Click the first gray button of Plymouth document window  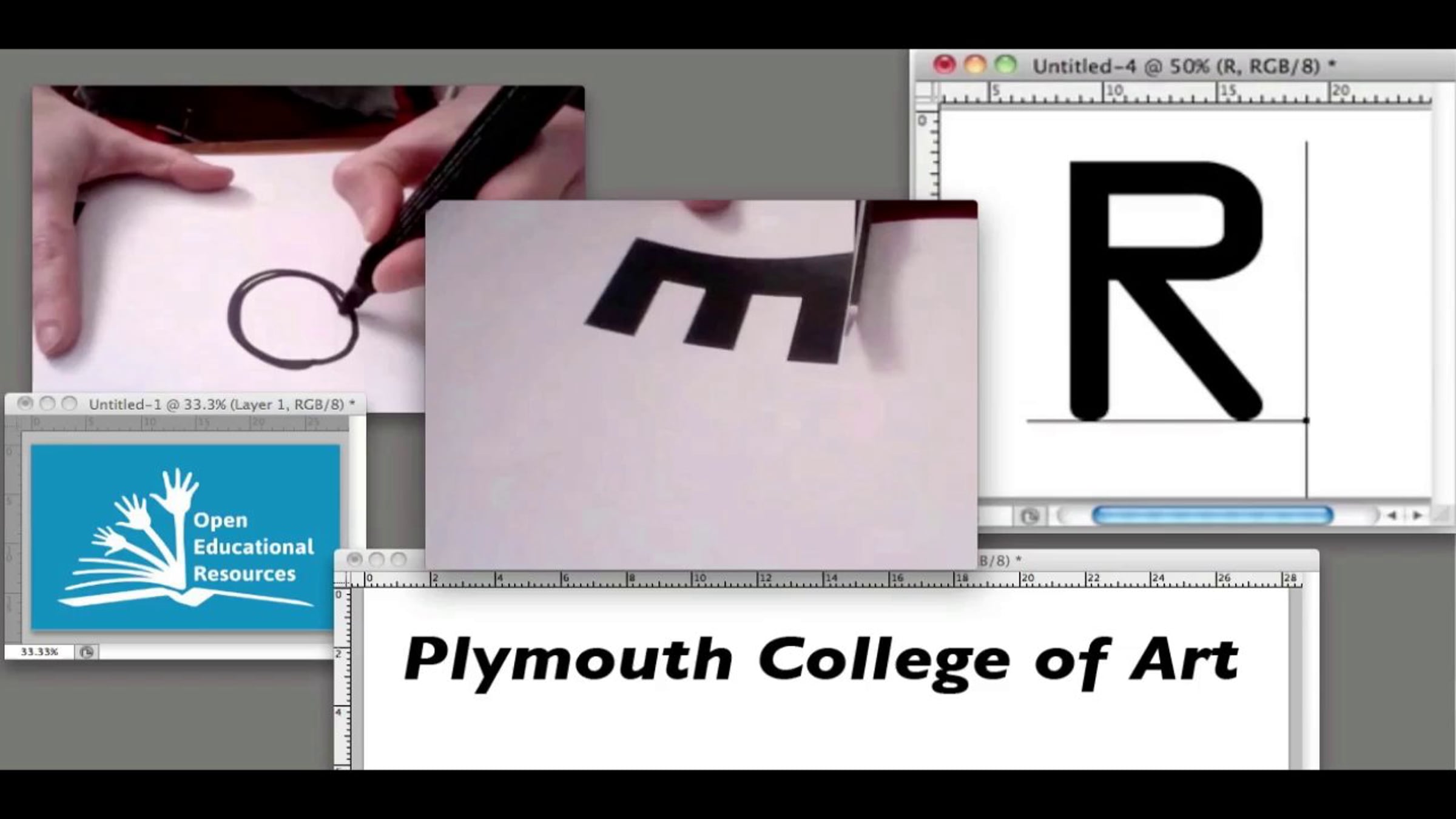355,559
